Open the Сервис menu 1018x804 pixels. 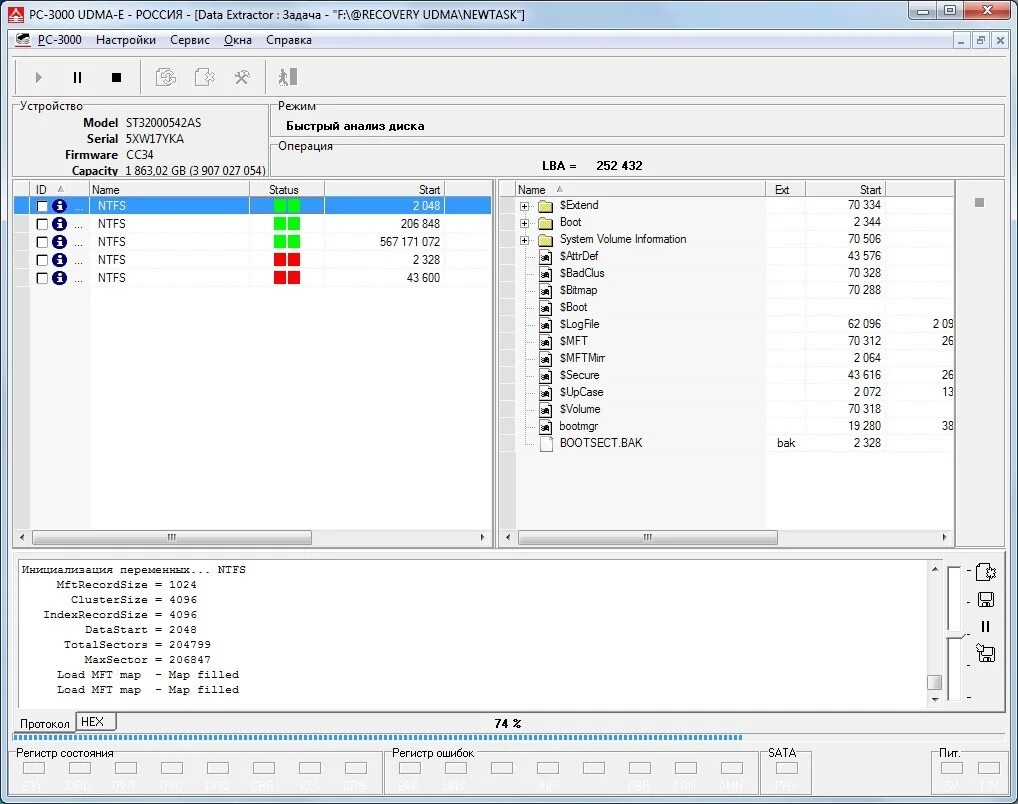(190, 40)
